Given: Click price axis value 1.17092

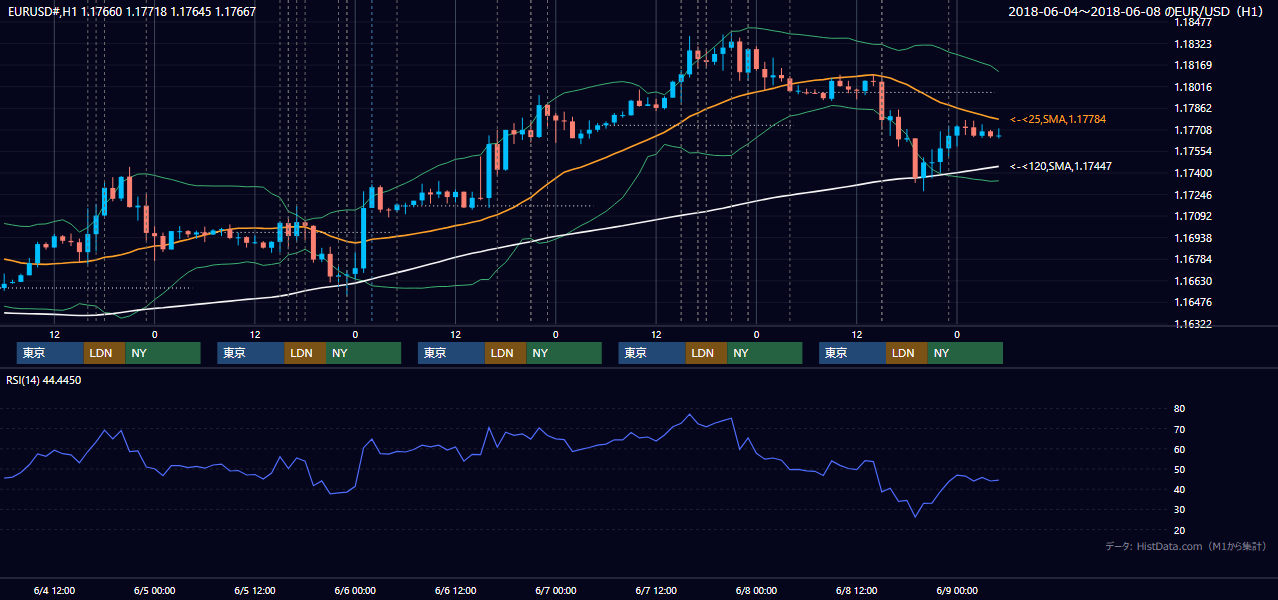Looking at the screenshot, I should (x=1193, y=216).
